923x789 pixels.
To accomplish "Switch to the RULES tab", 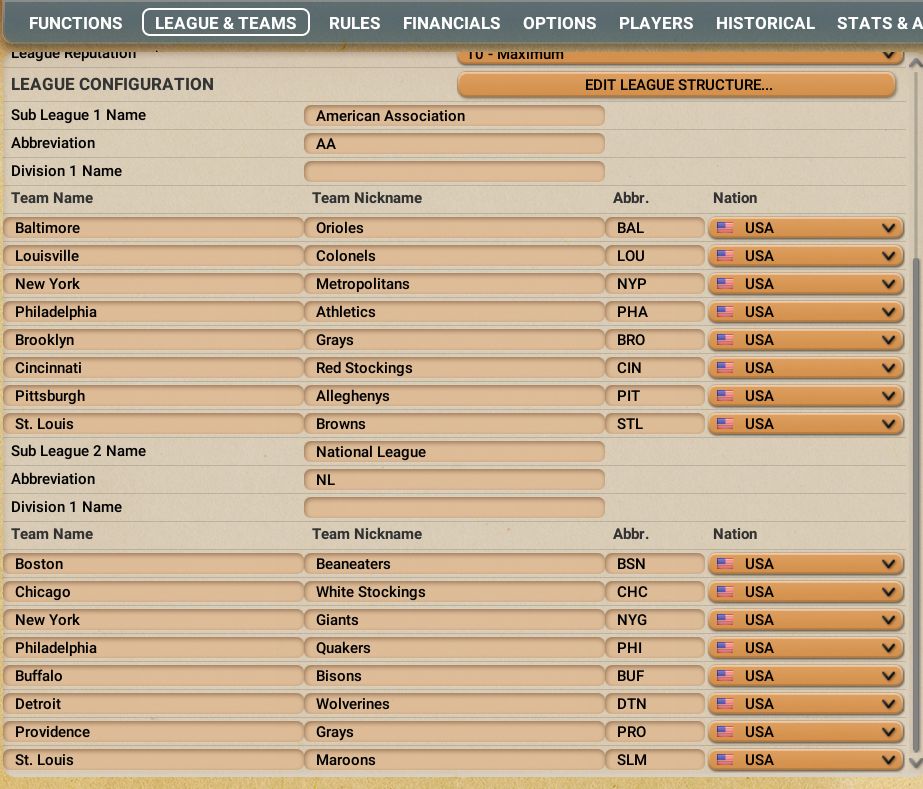I will [354, 23].
